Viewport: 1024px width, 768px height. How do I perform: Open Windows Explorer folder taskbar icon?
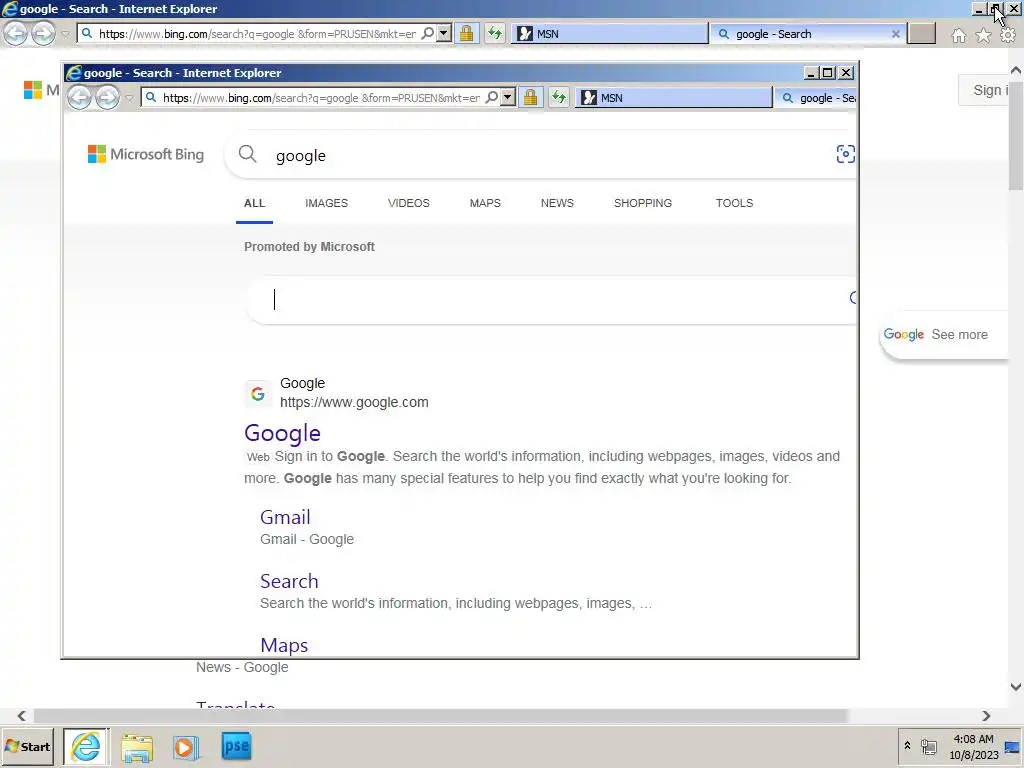point(136,747)
